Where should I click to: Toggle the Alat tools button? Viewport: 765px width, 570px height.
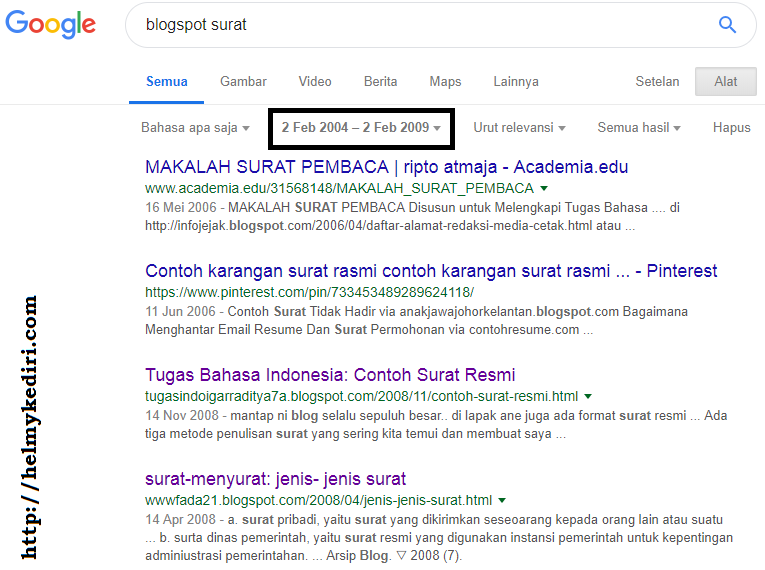tap(725, 81)
